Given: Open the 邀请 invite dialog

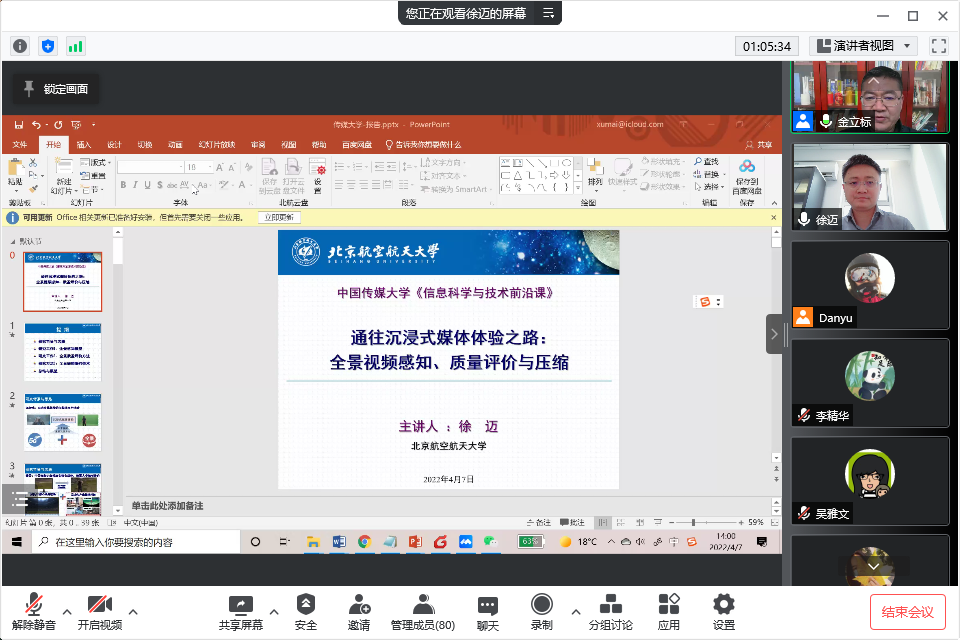Looking at the screenshot, I should [x=358, y=608].
